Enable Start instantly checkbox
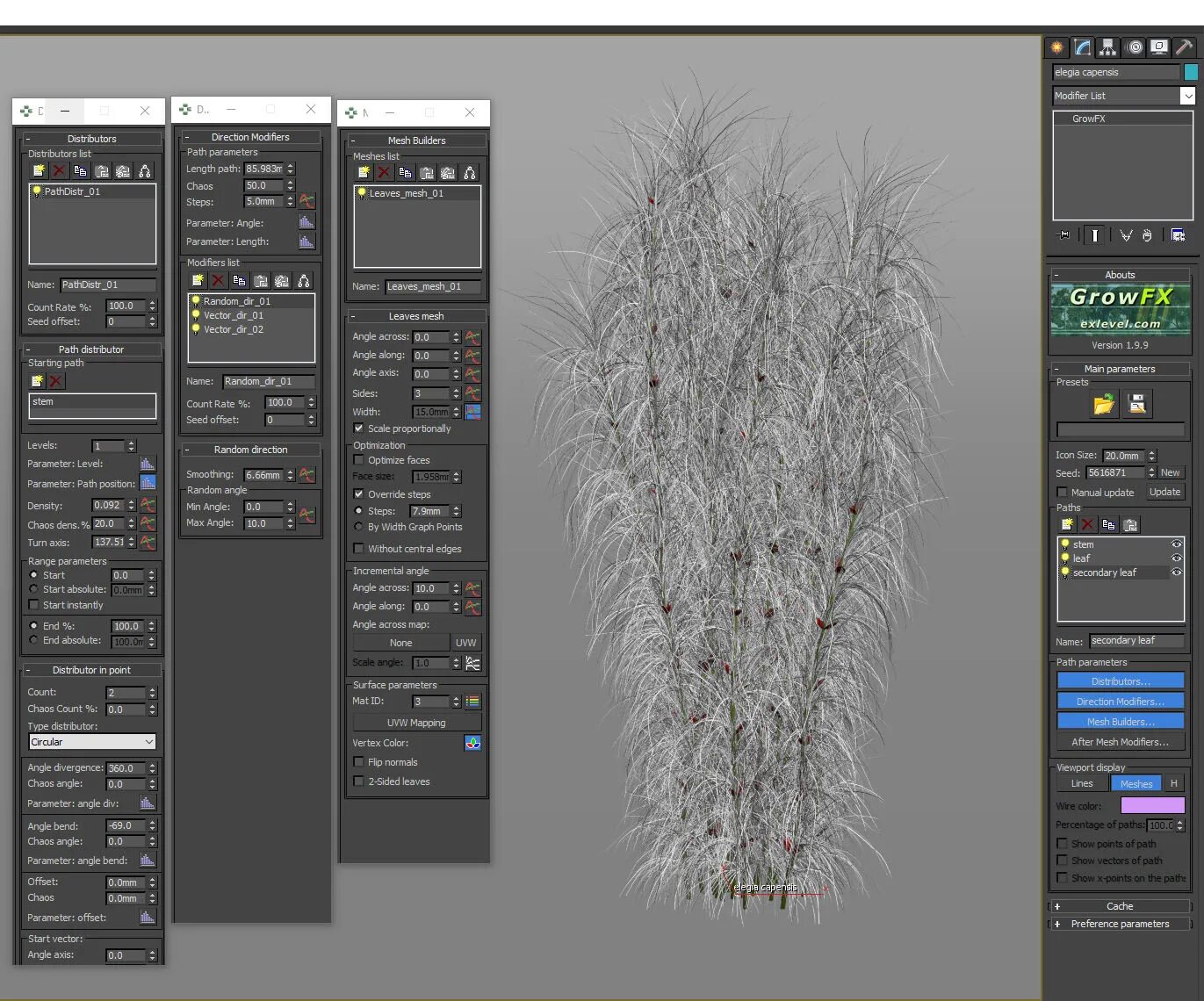 pyautogui.click(x=34, y=605)
